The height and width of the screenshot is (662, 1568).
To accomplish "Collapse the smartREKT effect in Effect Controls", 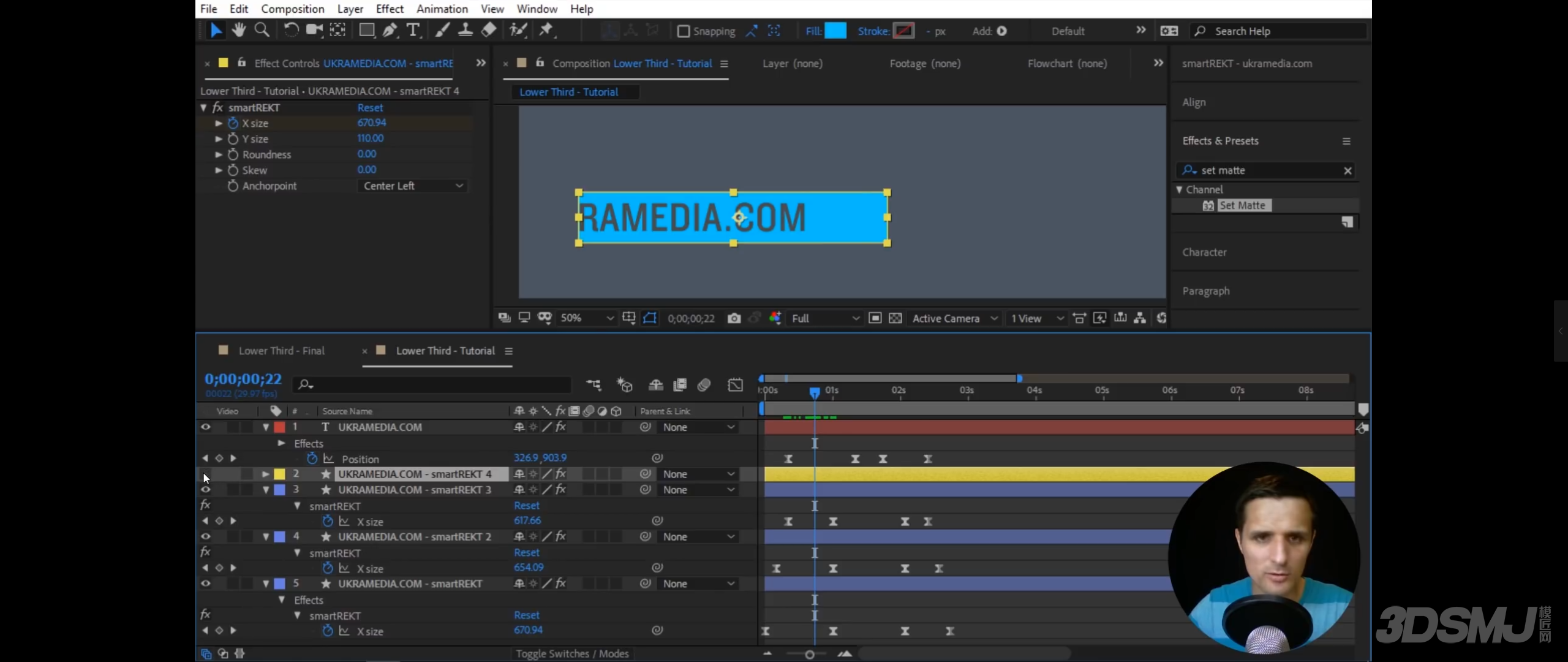I will [x=203, y=107].
